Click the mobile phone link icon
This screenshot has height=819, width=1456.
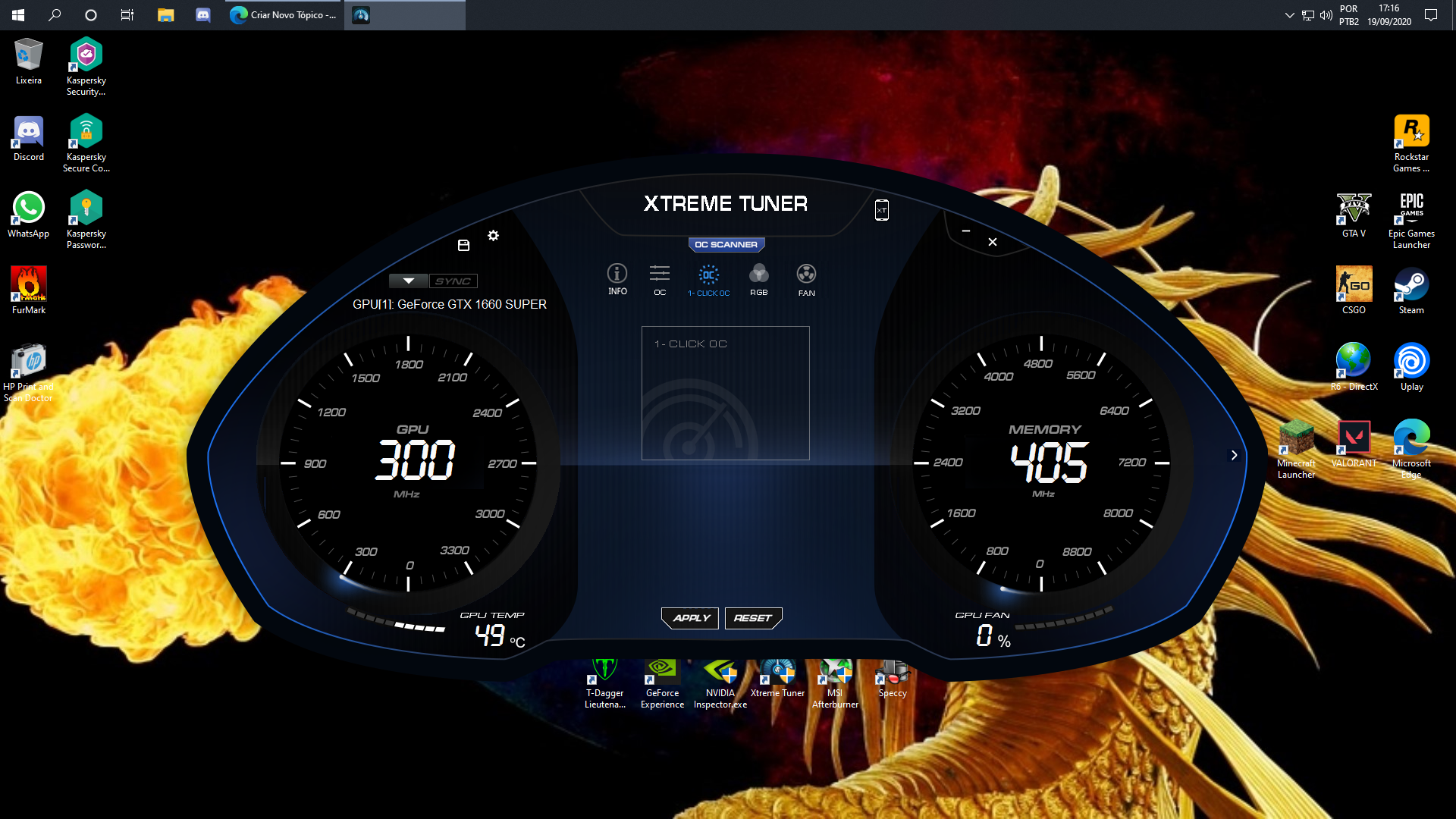tap(881, 210)
